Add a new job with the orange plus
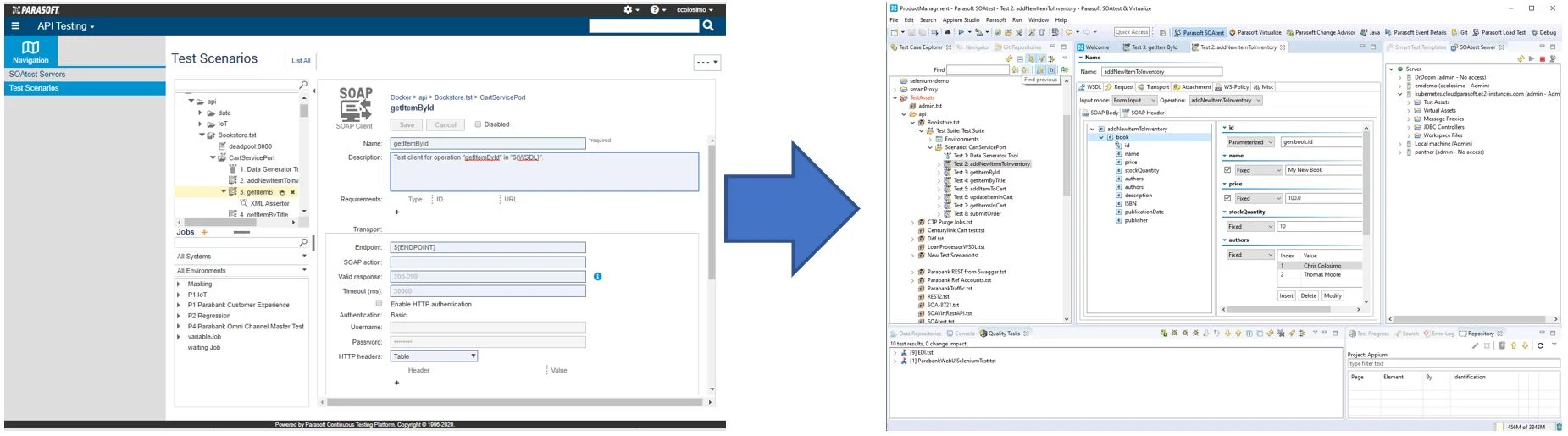The height and width of the screenshot is (436, 1568). click(204, 232)
